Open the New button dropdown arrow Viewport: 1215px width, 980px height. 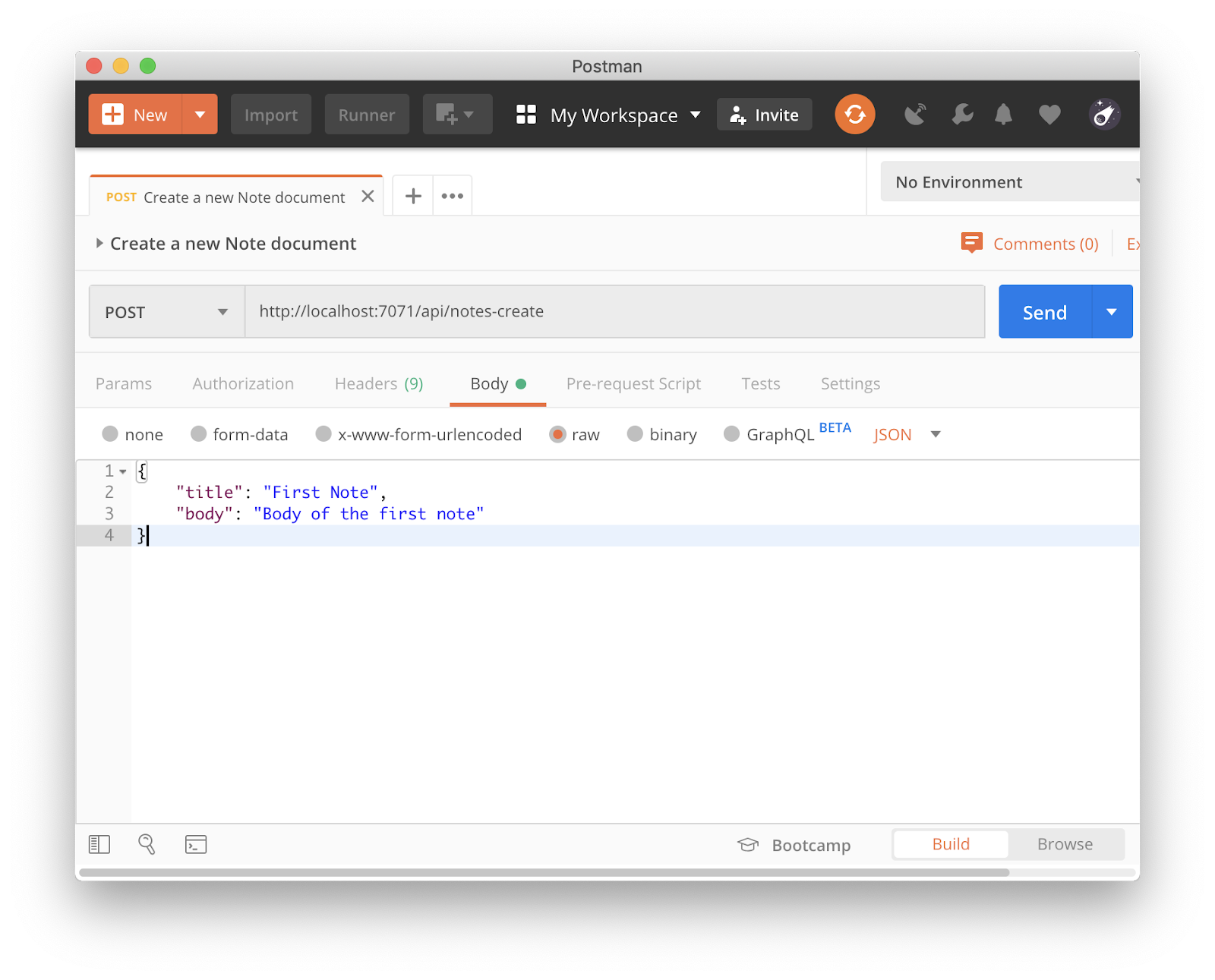pyautogui.click(x=200, y=115)
